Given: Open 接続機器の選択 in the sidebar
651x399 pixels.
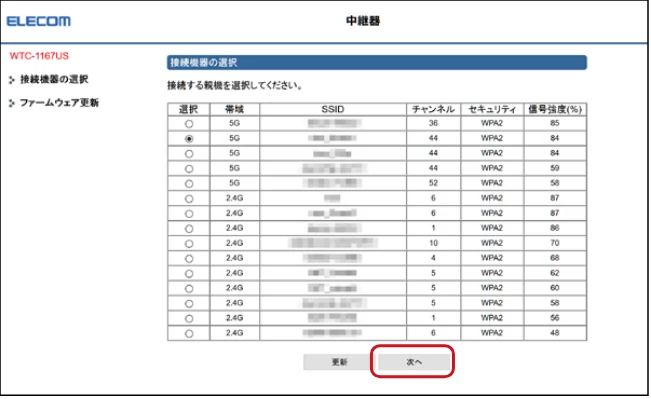Looking at the screenshot, I should coord(54,79).
